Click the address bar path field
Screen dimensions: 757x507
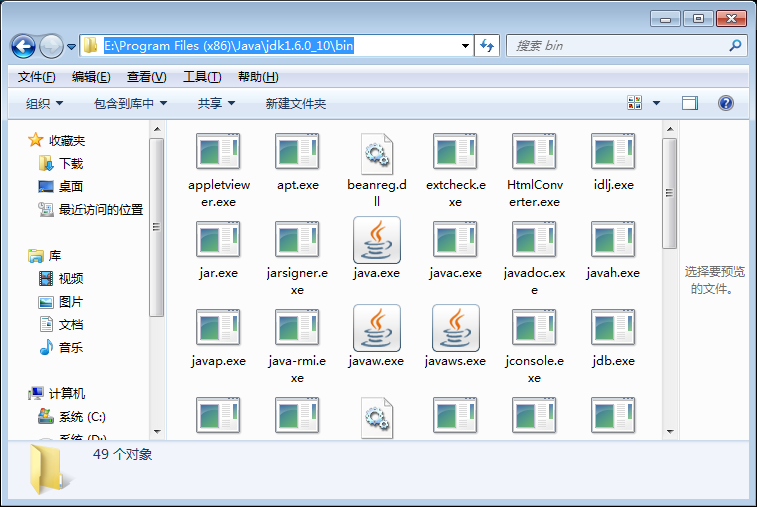coord(275,46)
